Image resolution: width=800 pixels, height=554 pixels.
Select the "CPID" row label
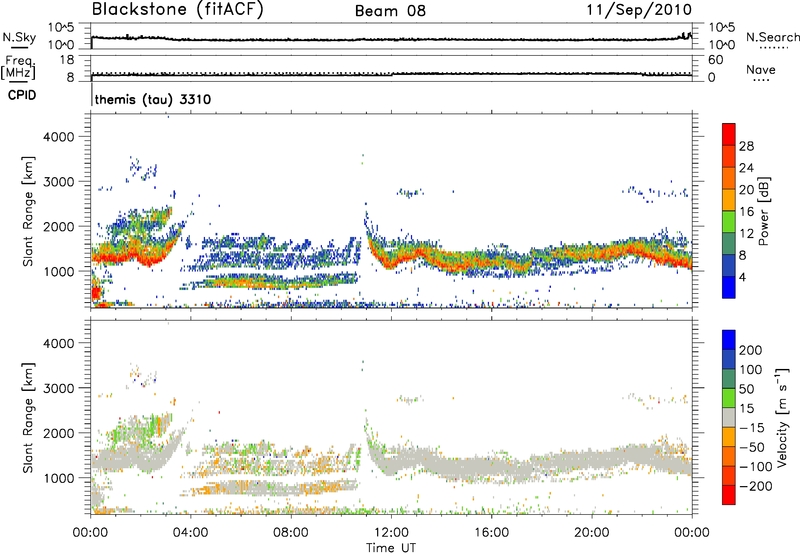pos(22,95)
